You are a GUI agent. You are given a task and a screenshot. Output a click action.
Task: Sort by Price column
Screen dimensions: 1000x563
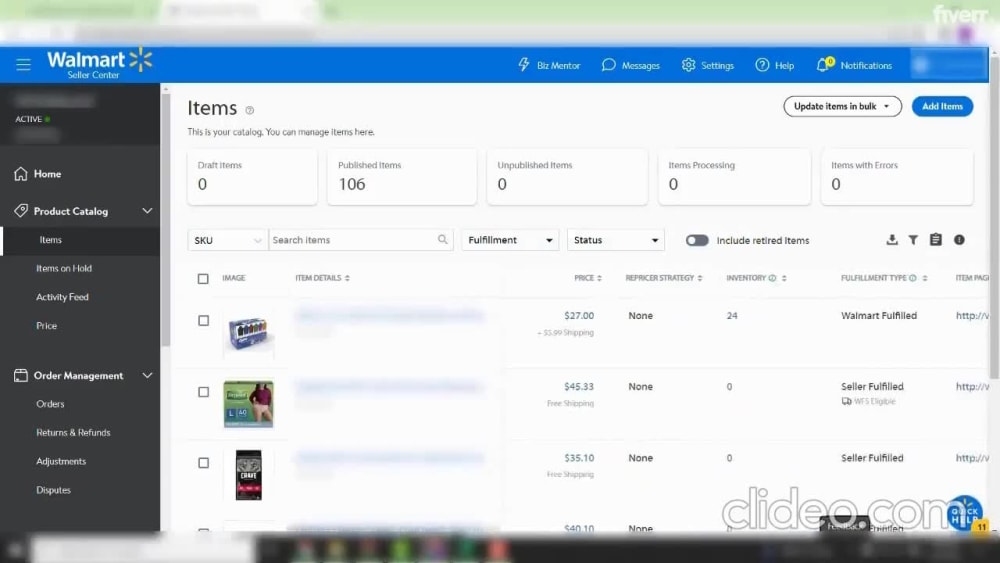point(599,278)
